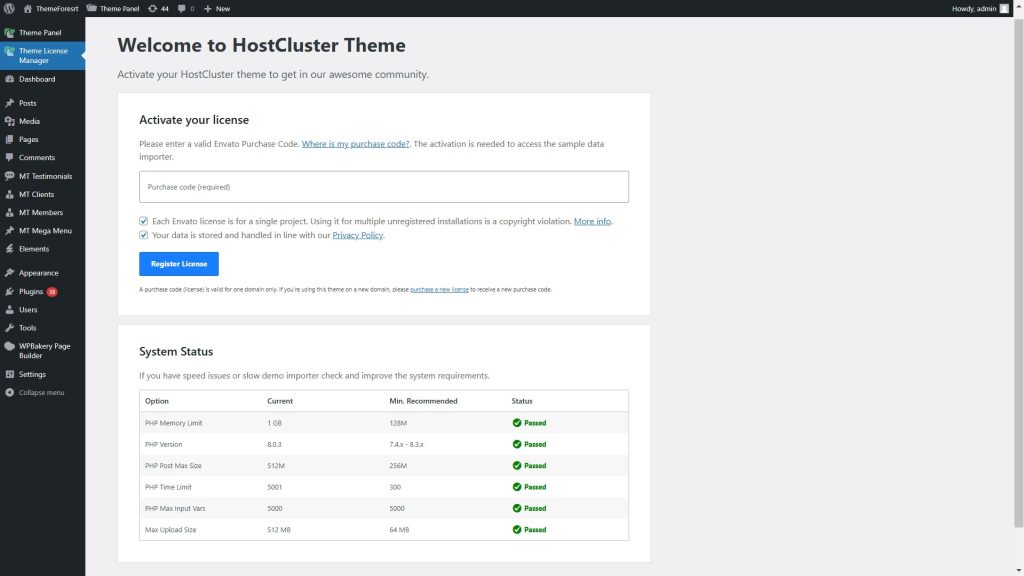Uncheck the single project copyright violation checkbox
Screen dimensions: 1024x576
(x=143, y=221)
